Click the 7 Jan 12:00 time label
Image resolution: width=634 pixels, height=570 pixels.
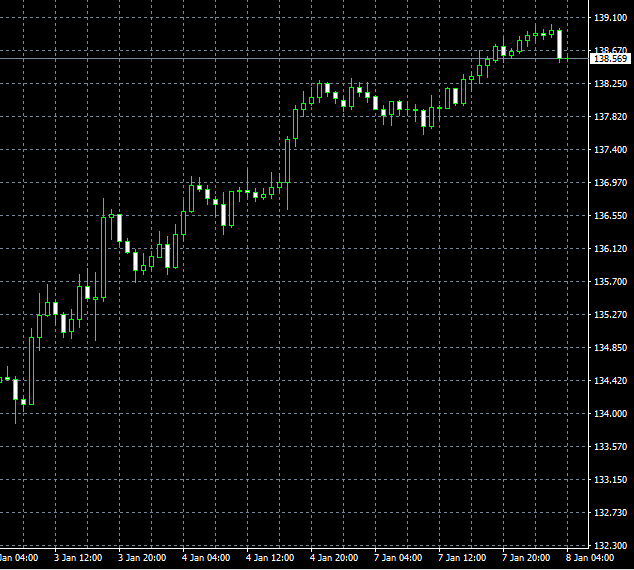tap(462, 558)
